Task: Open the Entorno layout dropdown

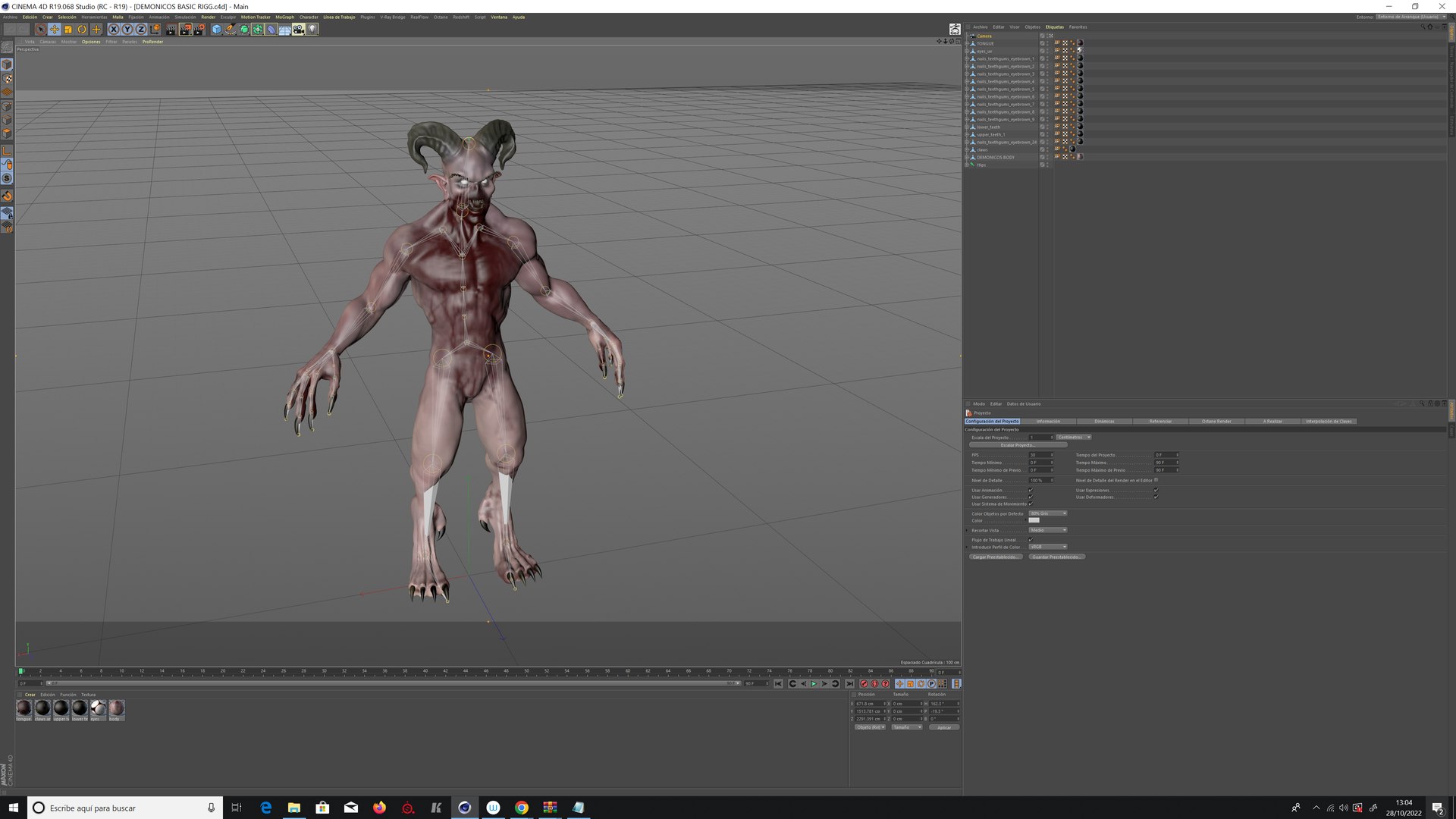Action: 1410,17
